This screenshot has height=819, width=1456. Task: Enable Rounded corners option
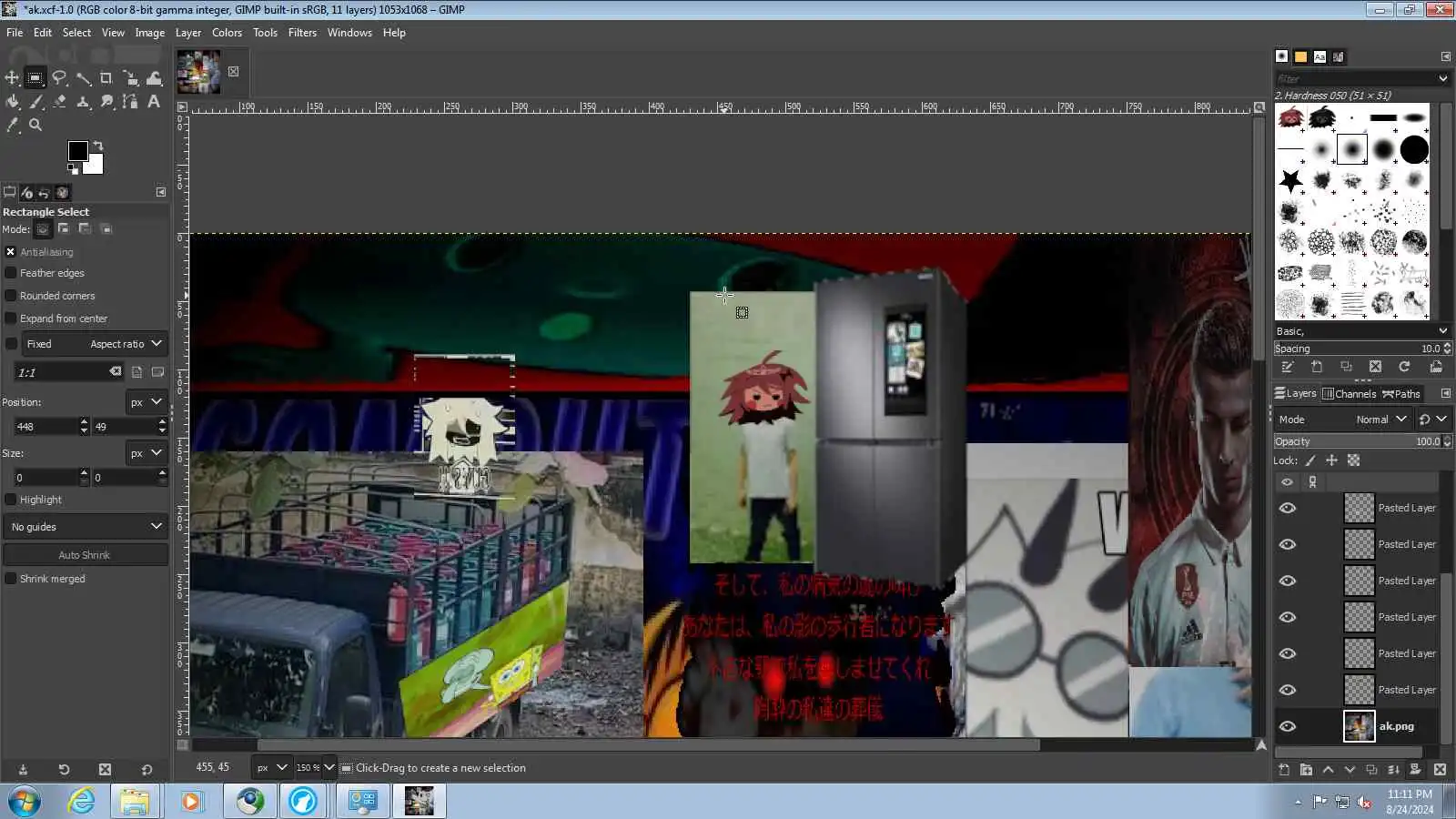[x=11, y=296]
